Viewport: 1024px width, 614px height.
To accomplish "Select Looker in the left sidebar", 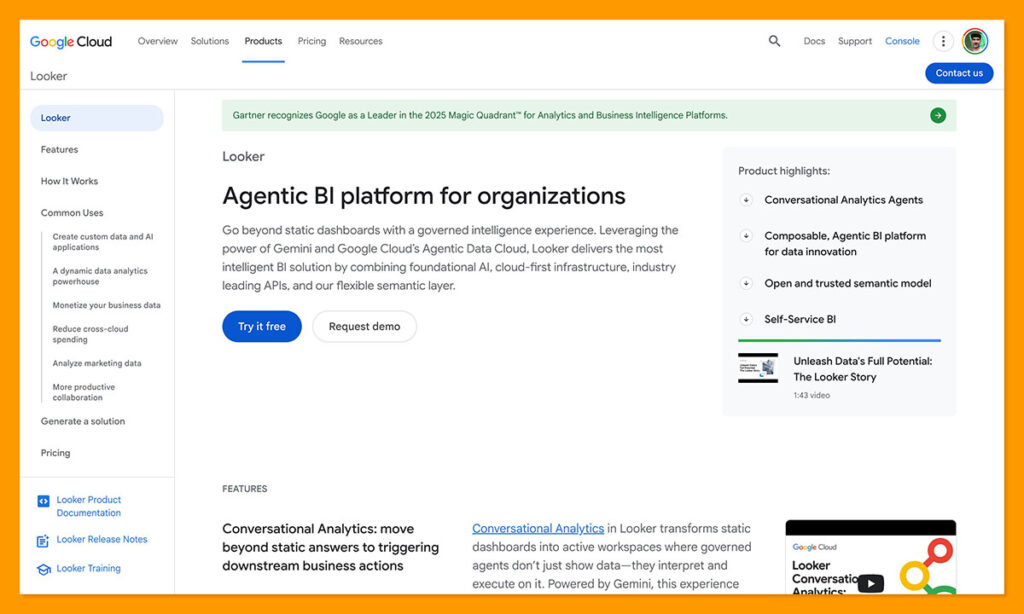I will pos(97,118).
